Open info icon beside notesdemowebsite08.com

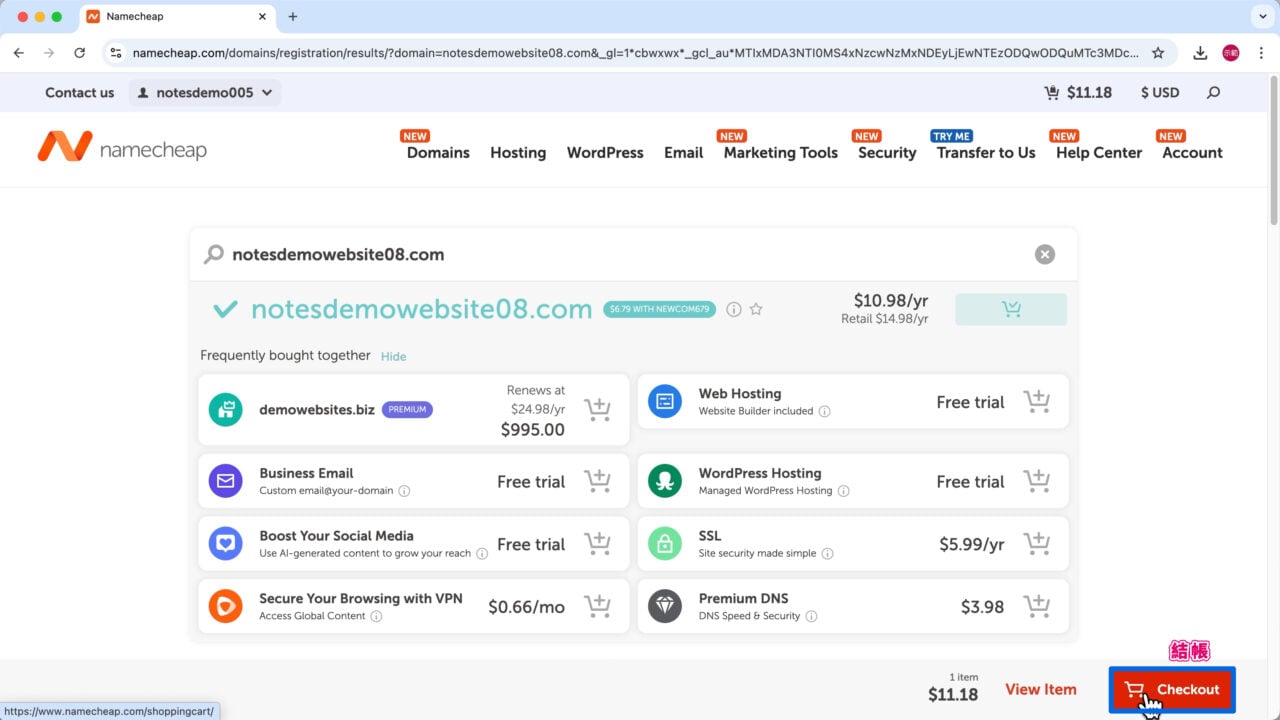point(733,310)
